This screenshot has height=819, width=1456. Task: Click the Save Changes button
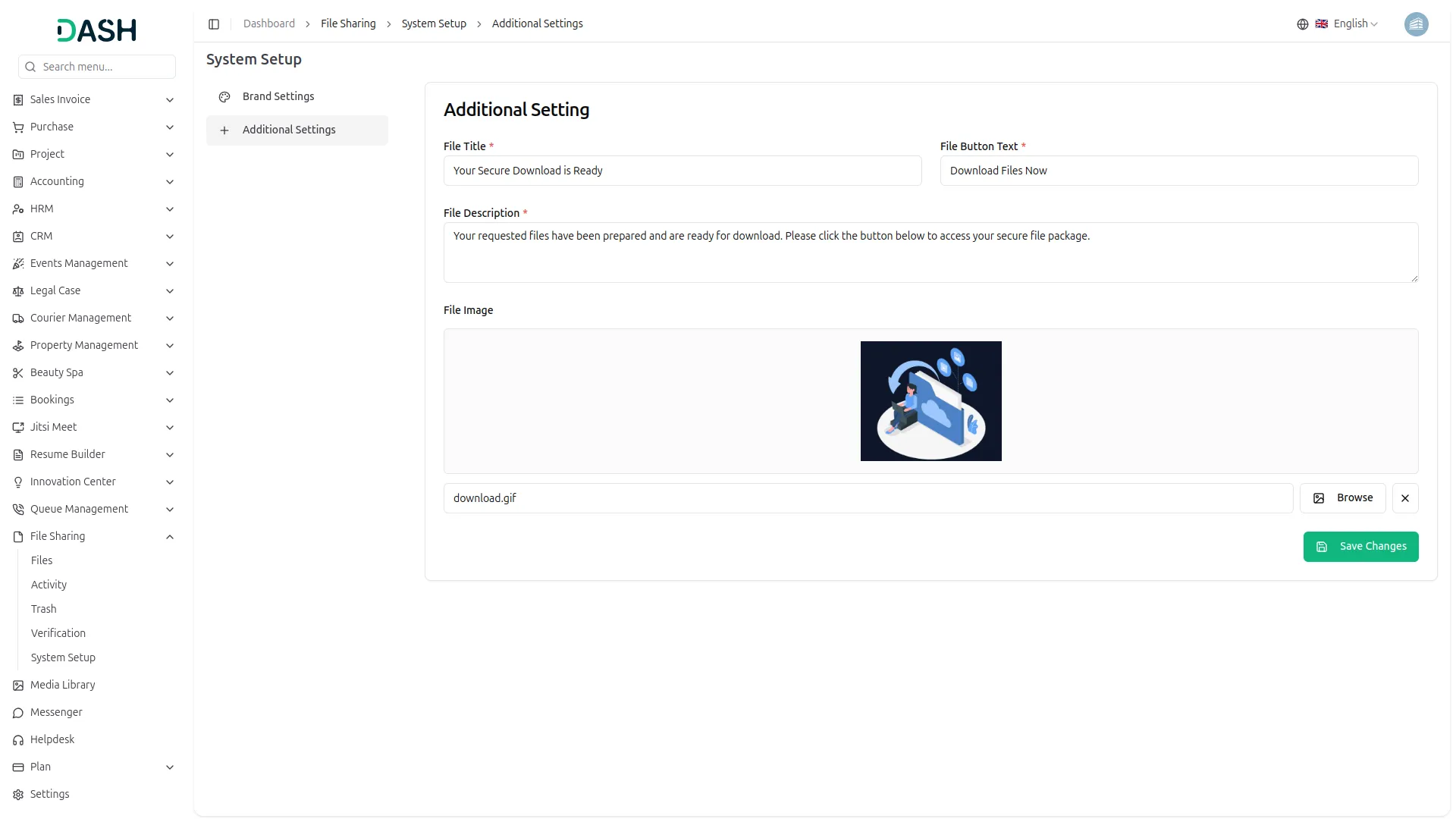[x=1360, y=546]
